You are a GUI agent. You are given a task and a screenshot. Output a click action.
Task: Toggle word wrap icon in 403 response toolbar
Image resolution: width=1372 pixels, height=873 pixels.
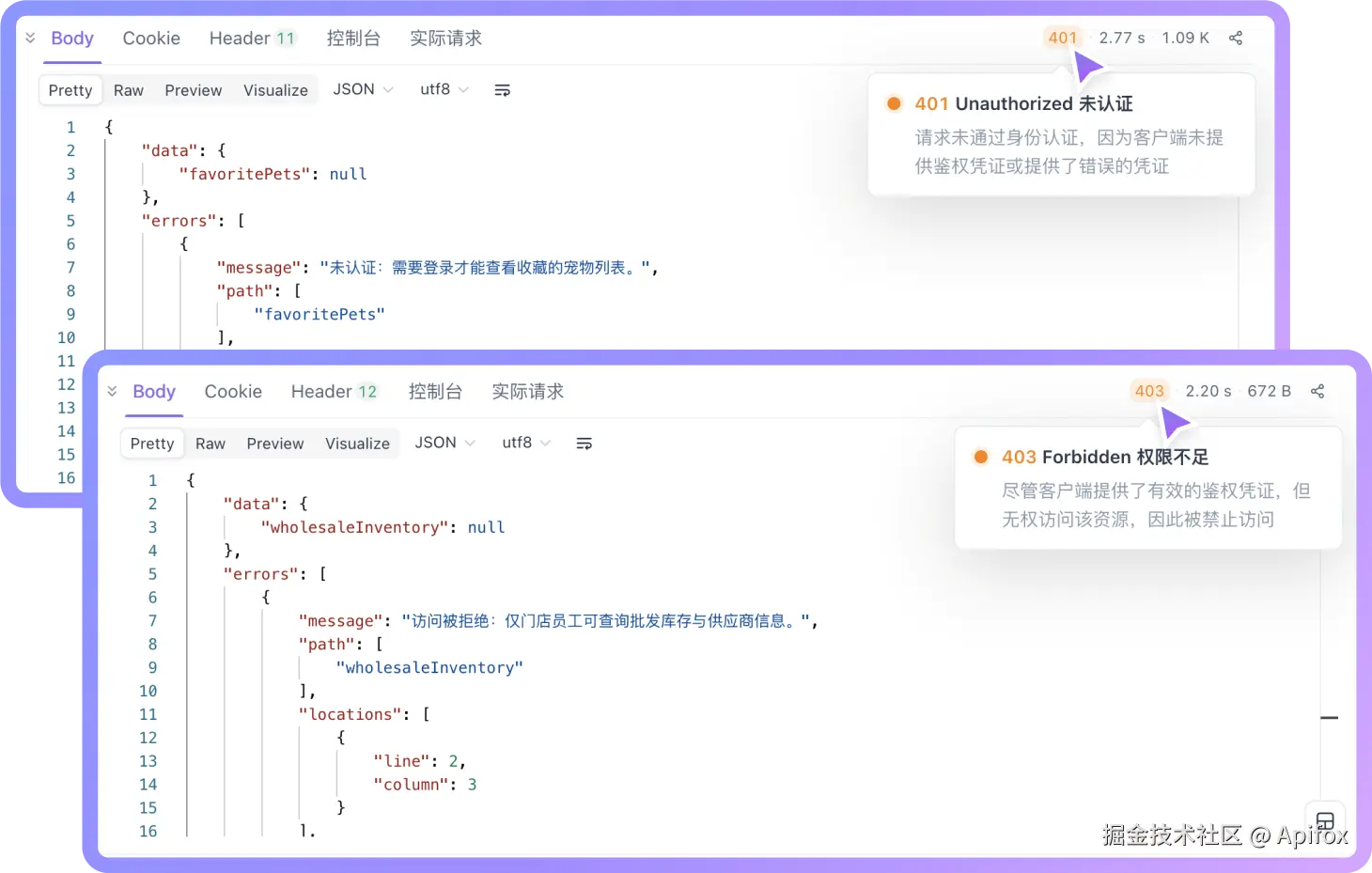(585, 444)
